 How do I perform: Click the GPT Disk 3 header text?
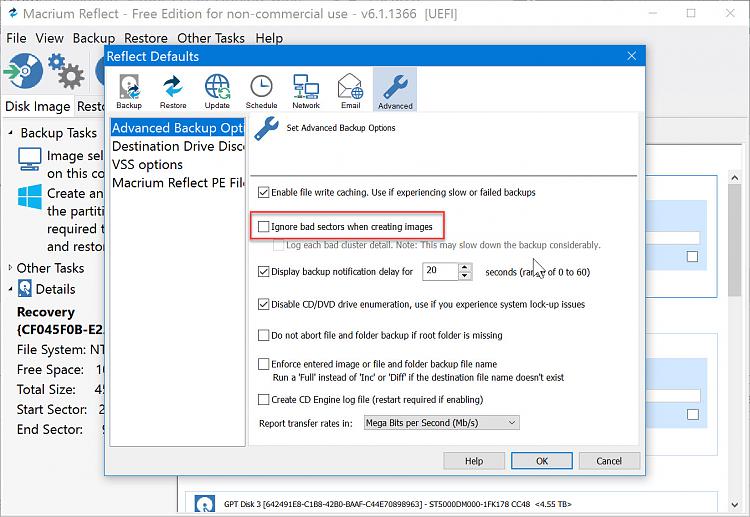click(x=397, y=504)
